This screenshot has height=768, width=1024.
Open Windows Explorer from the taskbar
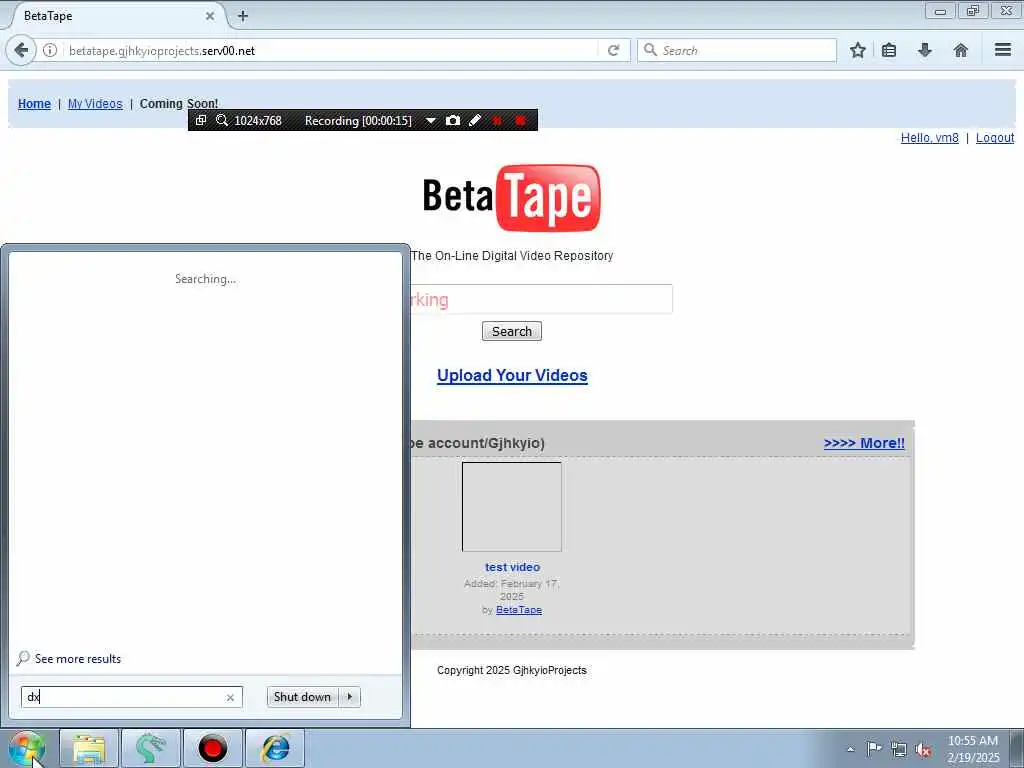89,748
